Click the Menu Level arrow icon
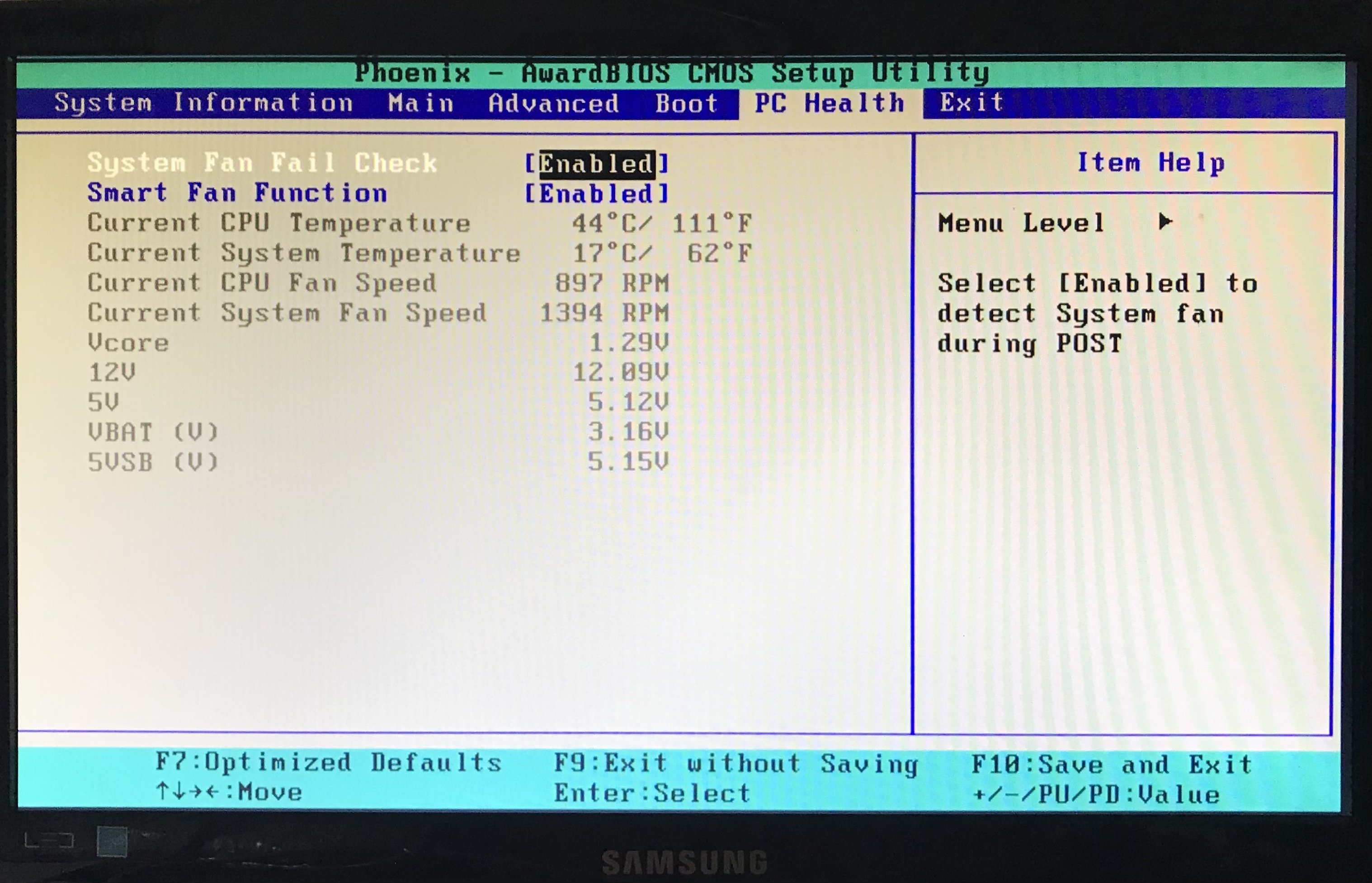 point(1165,221)
